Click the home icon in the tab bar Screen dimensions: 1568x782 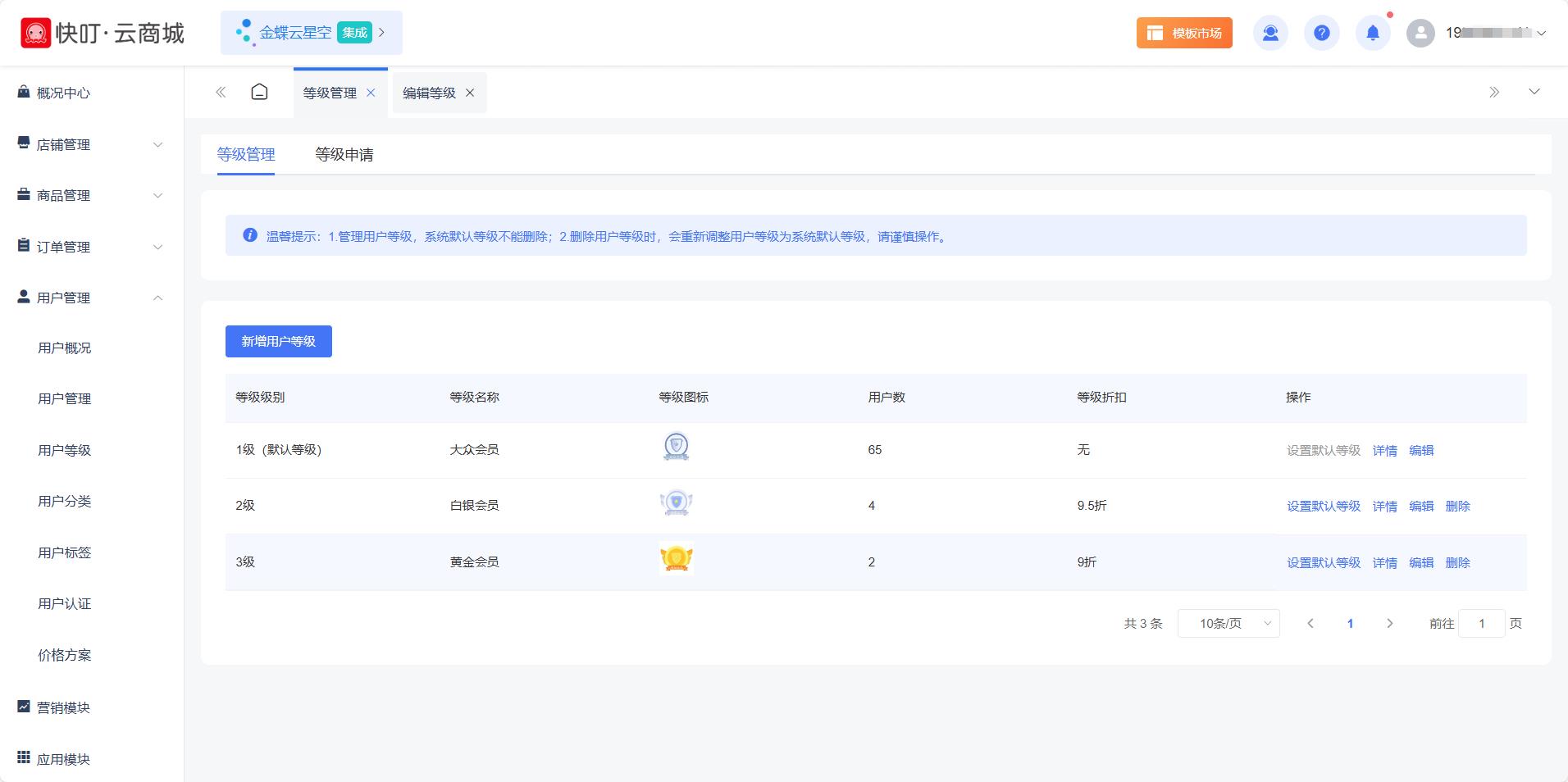[259, 92]
